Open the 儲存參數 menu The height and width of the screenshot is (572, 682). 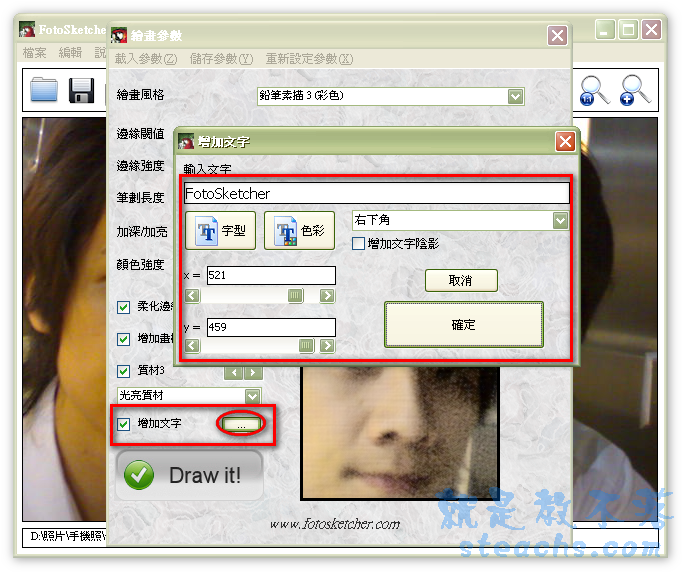pyautogui.click(x=221, y=59)
